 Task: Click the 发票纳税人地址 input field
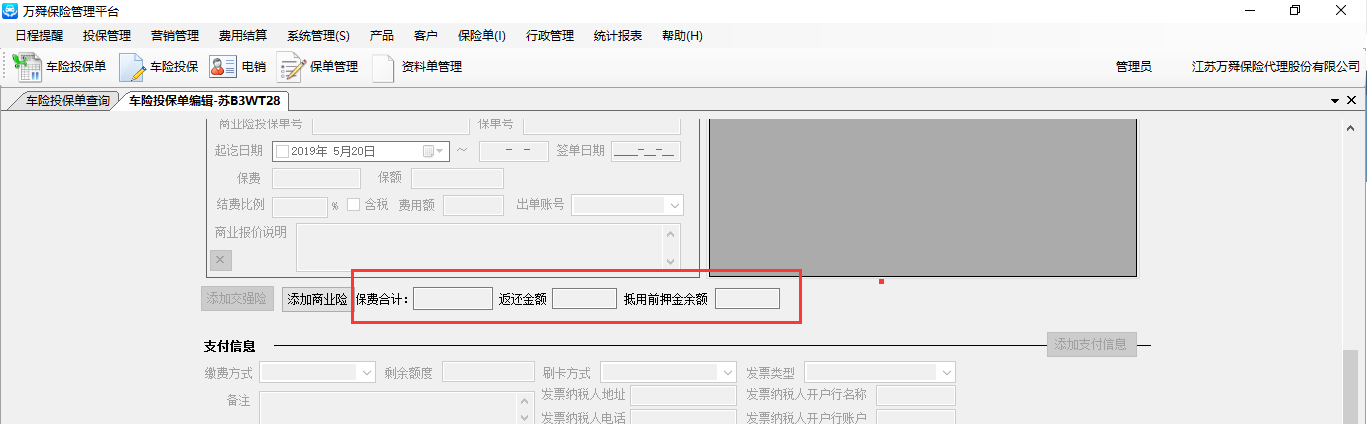[x=683, y=395]
